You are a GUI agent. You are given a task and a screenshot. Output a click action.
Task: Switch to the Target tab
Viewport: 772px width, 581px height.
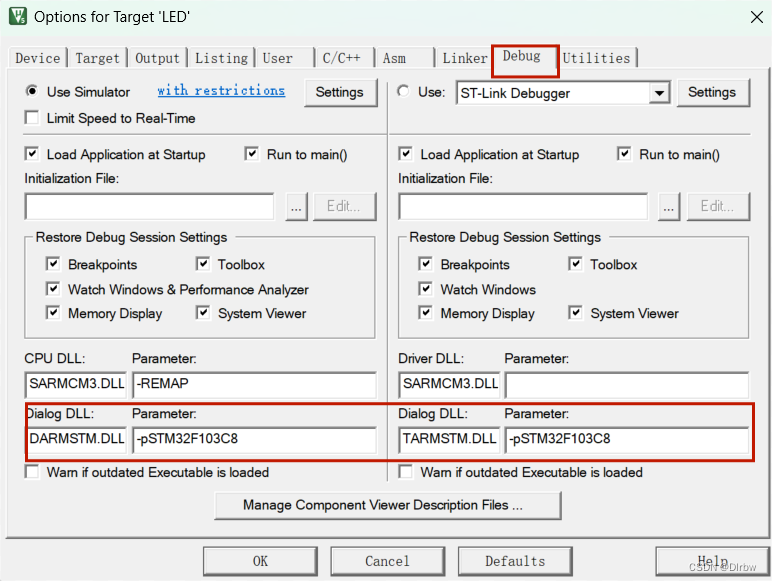pos(97,58)
